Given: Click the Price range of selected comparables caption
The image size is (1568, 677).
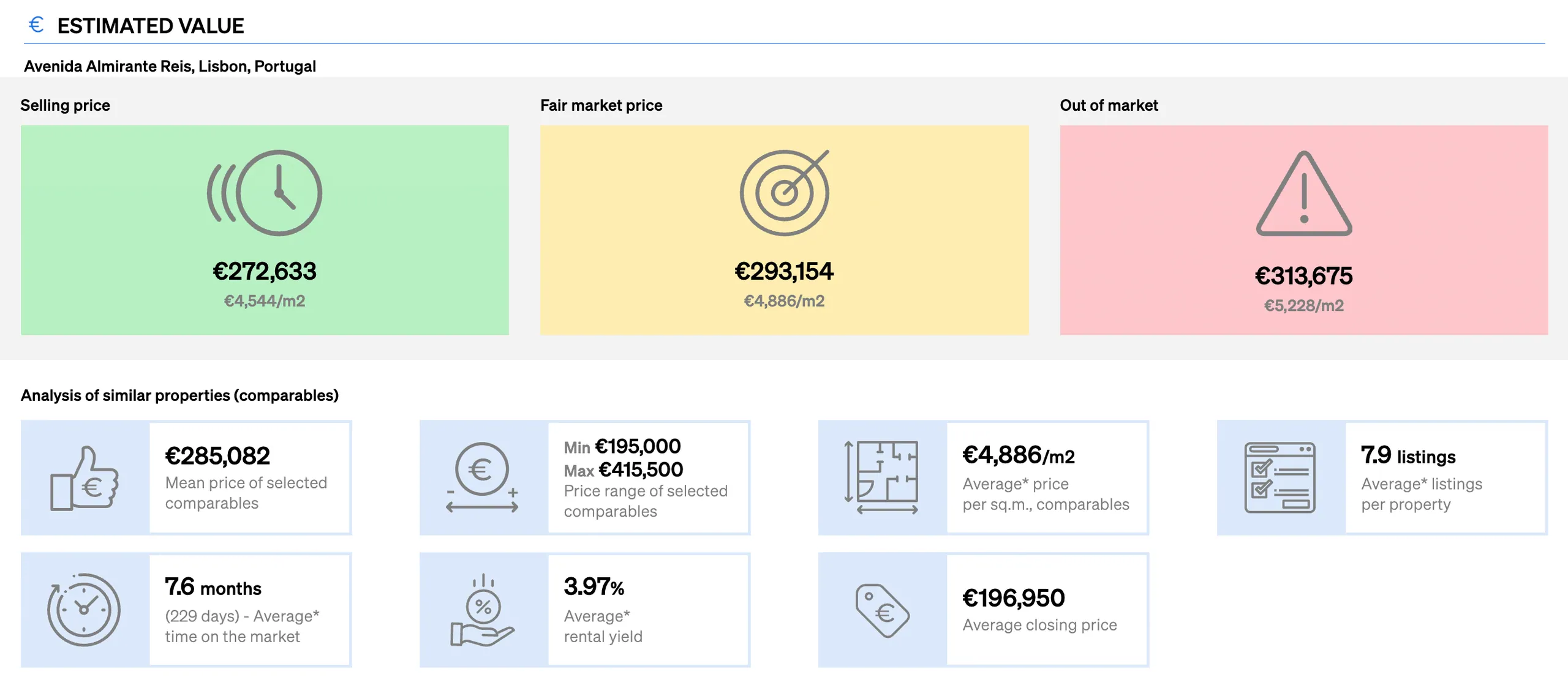Looking at the screenshot, I should point(646,501).
